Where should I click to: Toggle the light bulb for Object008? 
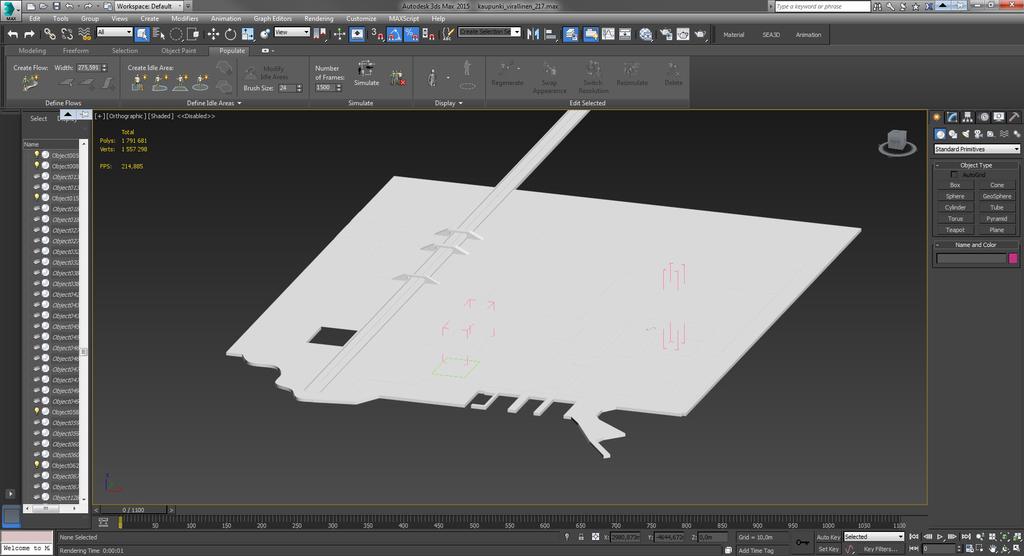(x=37, y=165)
